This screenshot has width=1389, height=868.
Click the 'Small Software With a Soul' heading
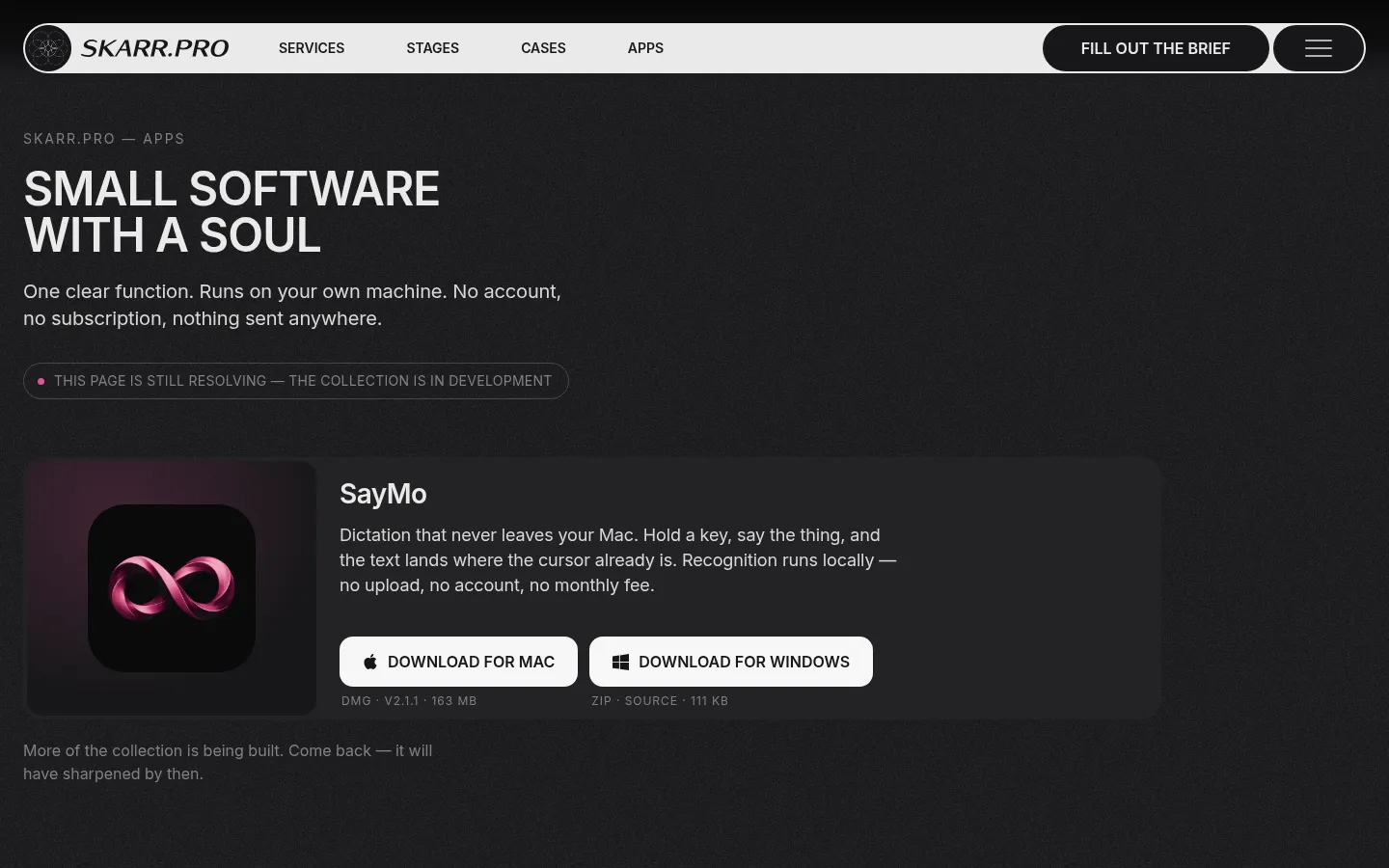click(x=231, y=212)
